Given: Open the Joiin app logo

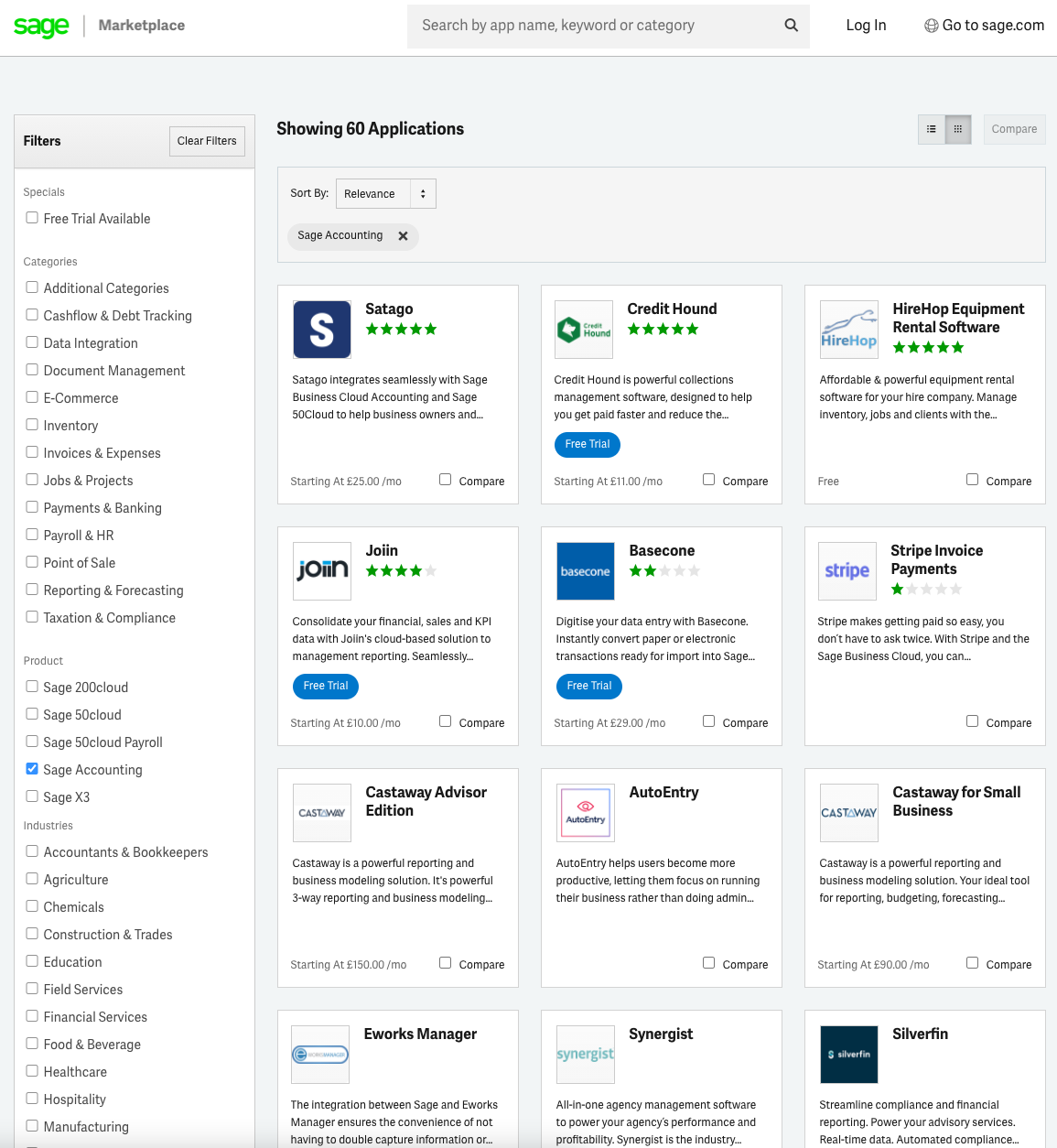Looking at the screenshot, I should (x=322, y=571).
